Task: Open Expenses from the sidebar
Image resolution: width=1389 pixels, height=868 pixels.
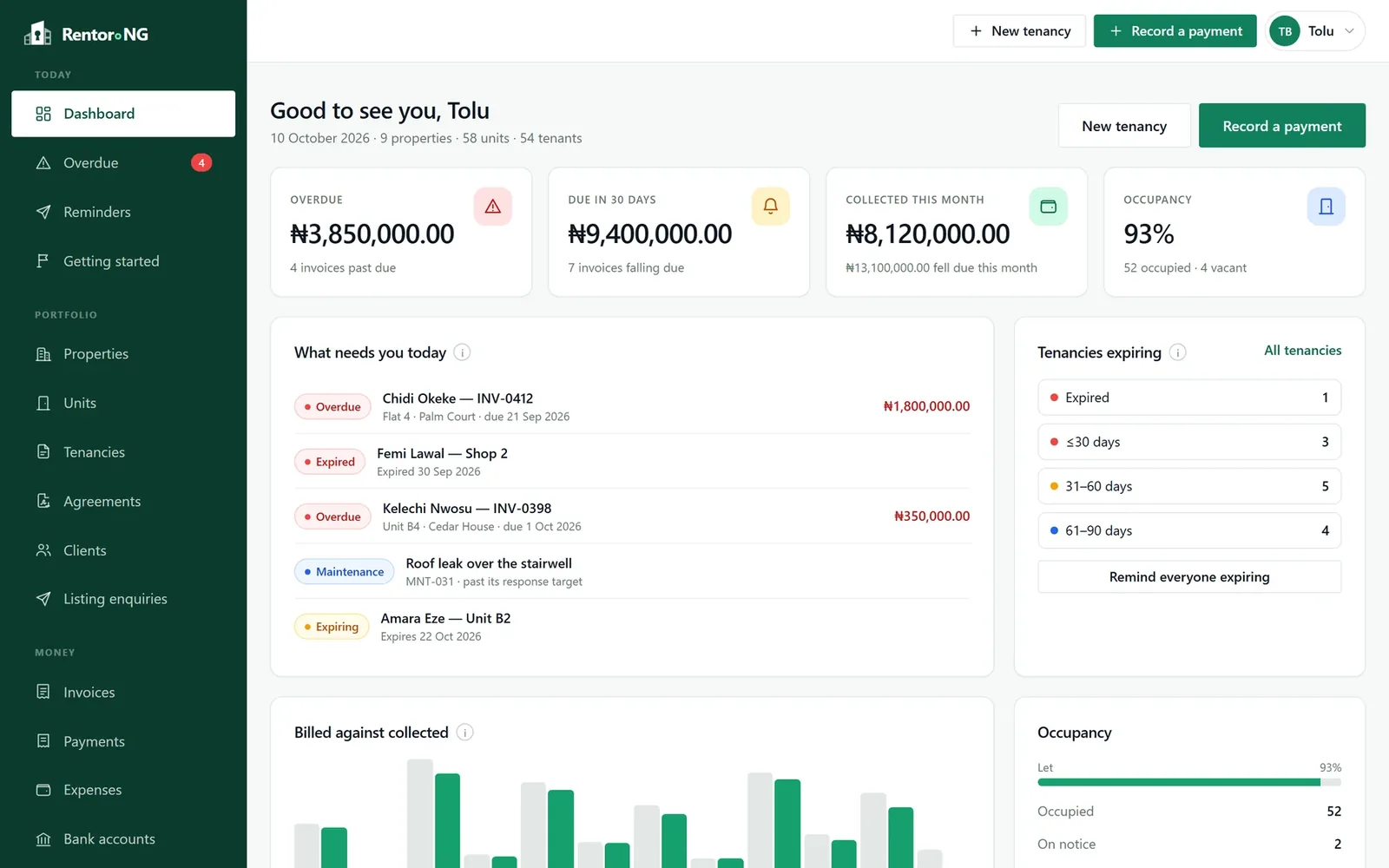Action: pyautogui.click(x=123, y=790)
